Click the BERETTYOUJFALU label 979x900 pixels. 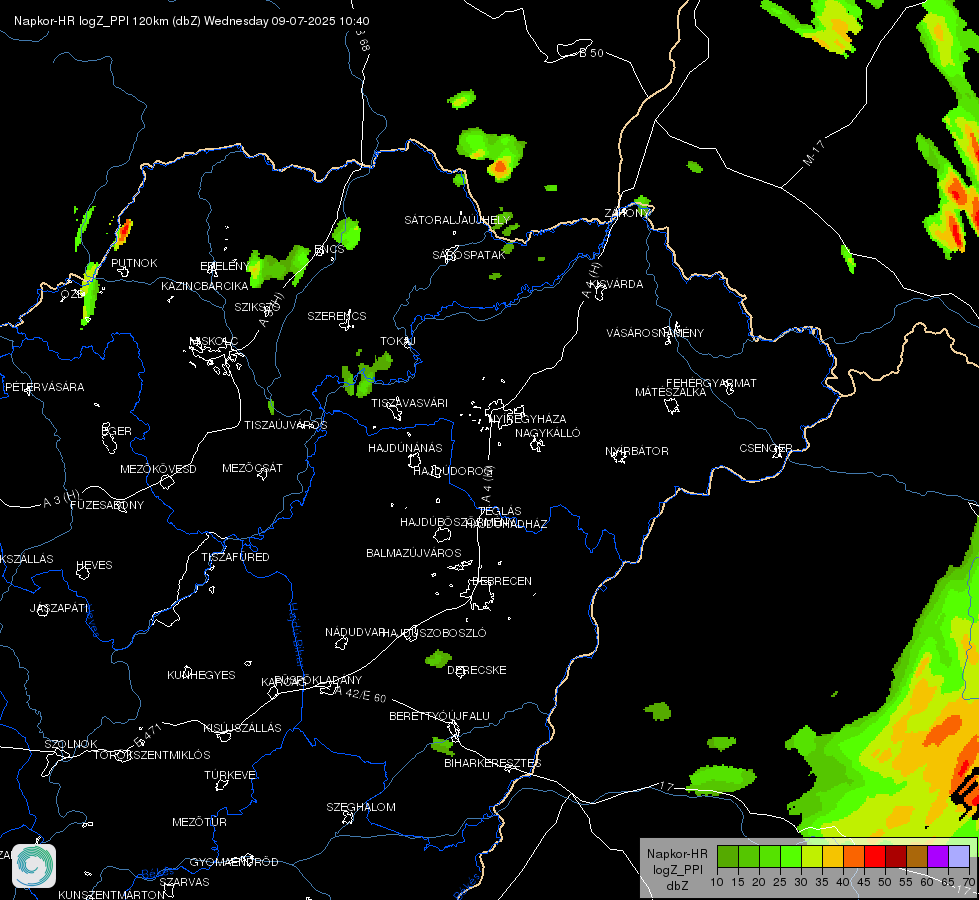tap(439, 716)
